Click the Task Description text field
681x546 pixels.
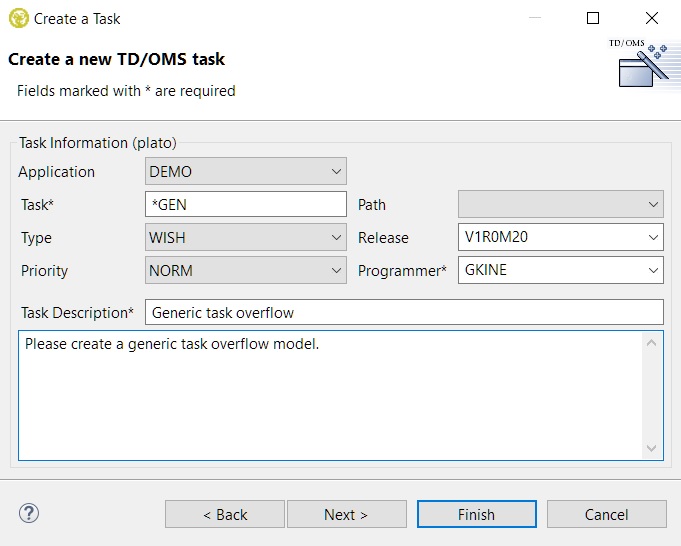point(404,313)
